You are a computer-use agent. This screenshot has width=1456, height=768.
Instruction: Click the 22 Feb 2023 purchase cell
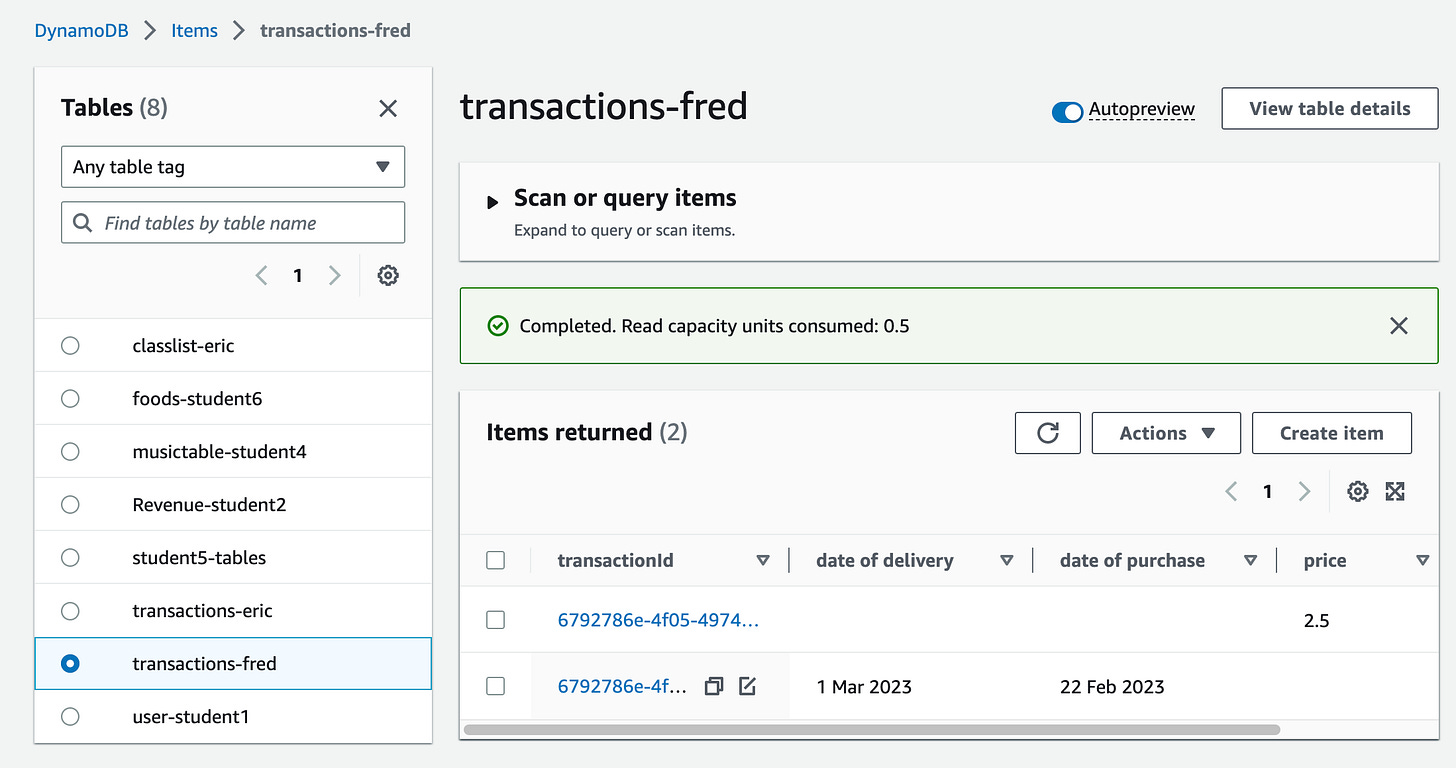(1112, 686)
